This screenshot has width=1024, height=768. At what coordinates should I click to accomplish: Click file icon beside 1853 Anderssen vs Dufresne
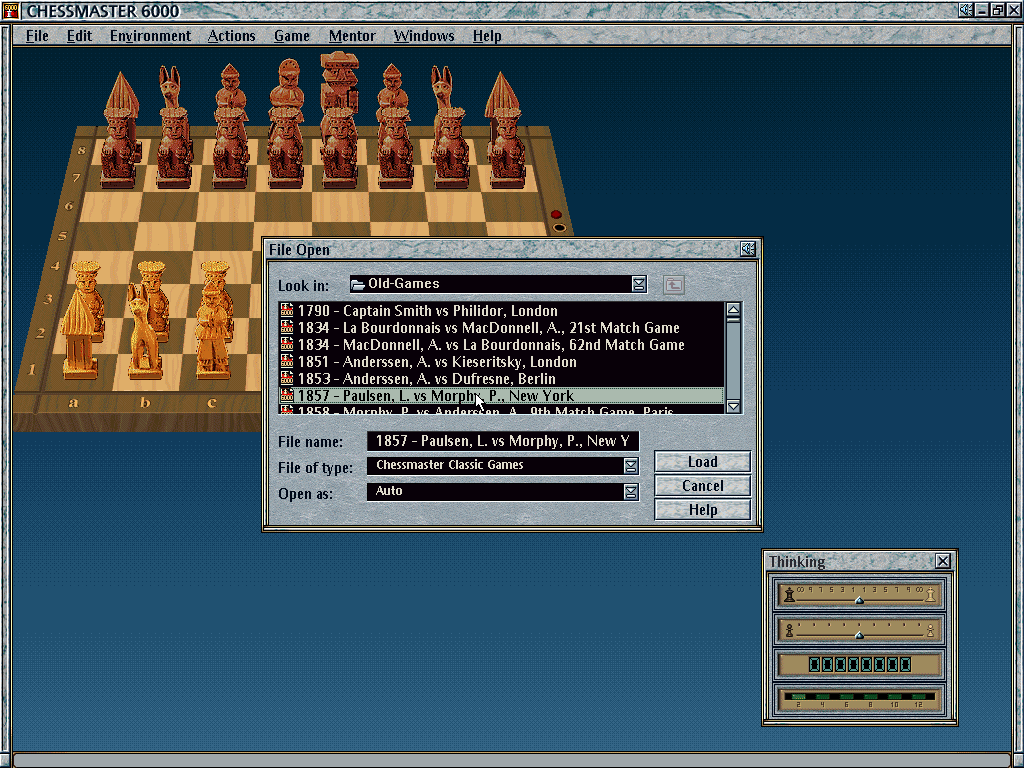(287, 378)
